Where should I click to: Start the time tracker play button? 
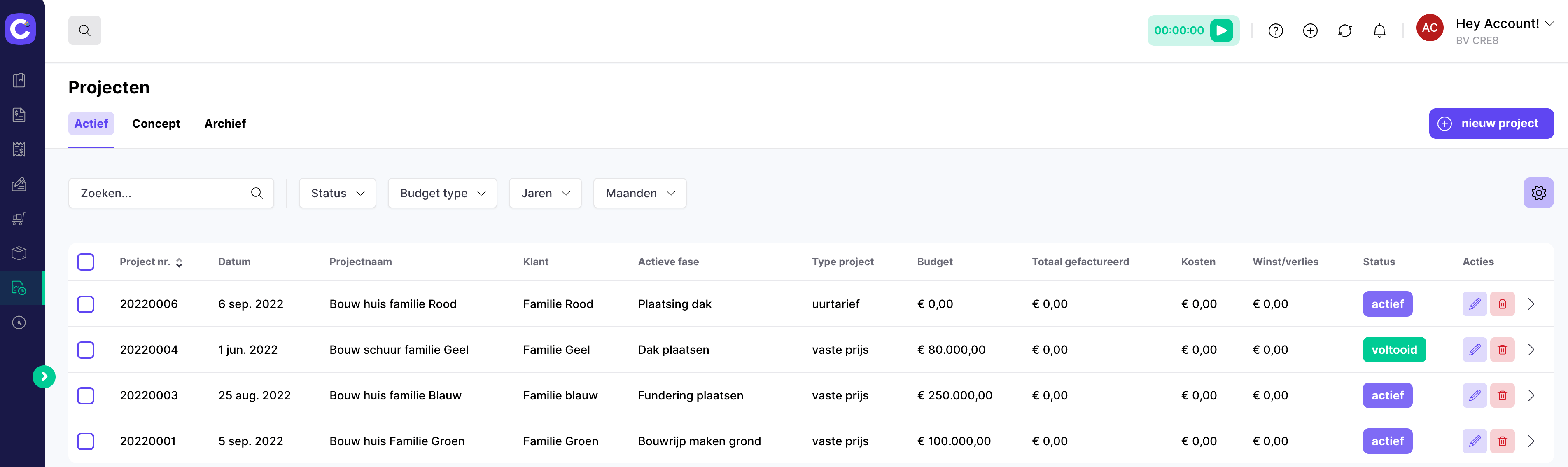coord(1221,30)
